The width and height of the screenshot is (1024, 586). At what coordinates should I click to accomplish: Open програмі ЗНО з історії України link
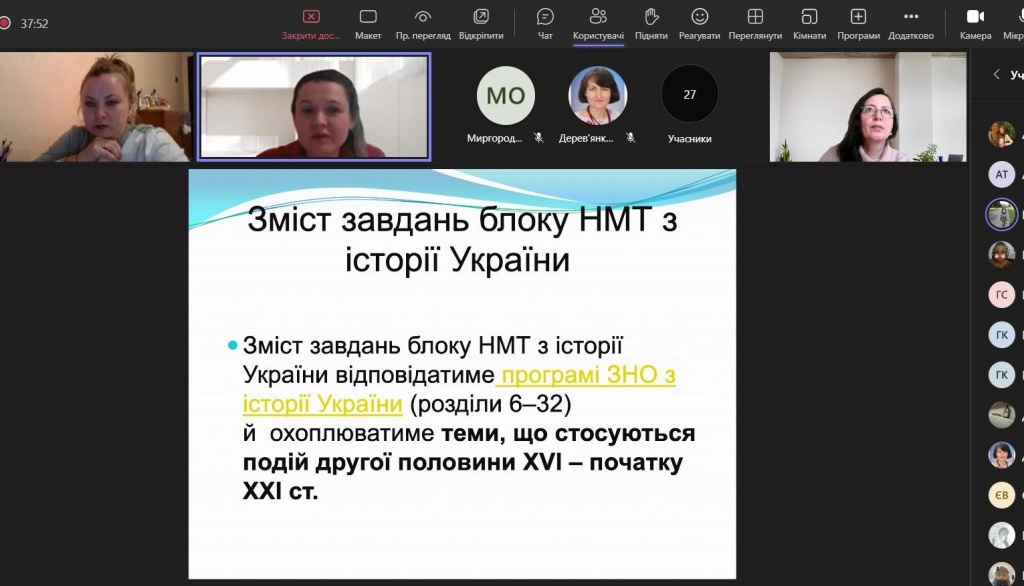tap(459, 389)
